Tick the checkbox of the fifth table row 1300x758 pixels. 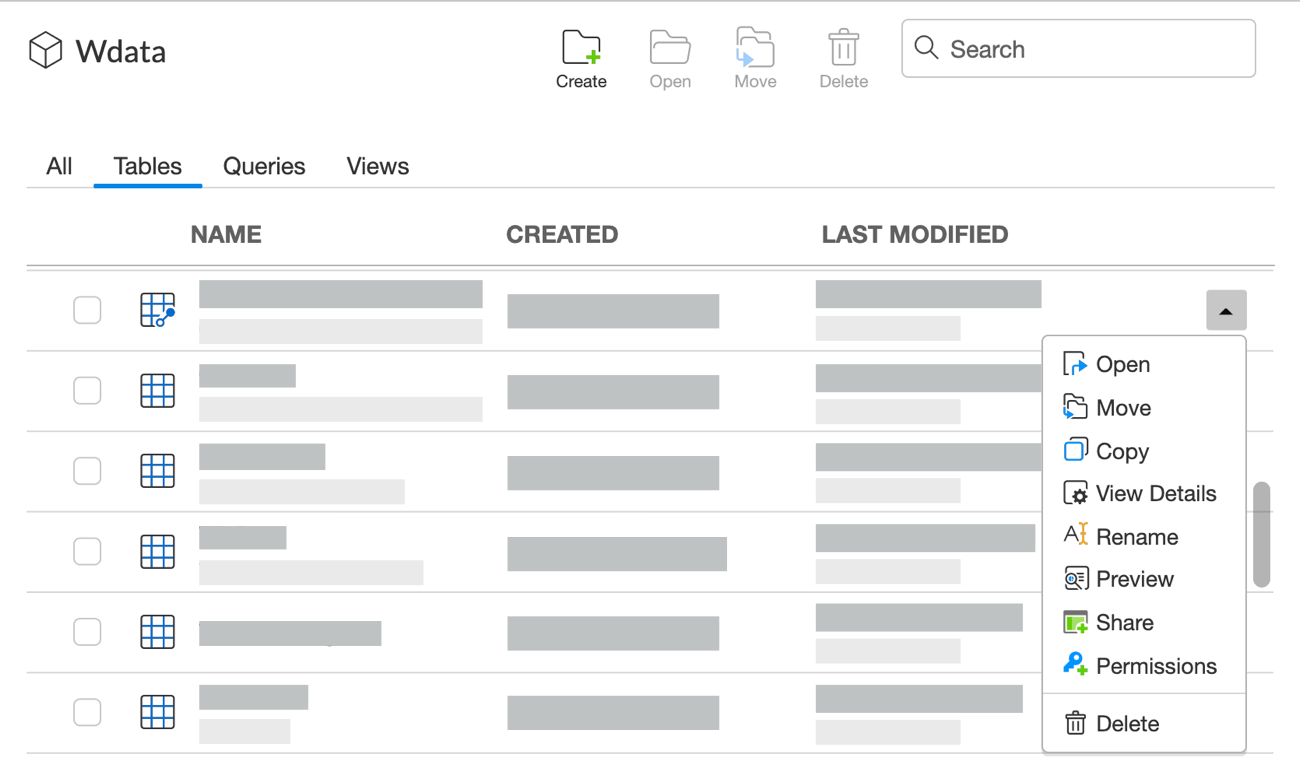pos(87,632)
